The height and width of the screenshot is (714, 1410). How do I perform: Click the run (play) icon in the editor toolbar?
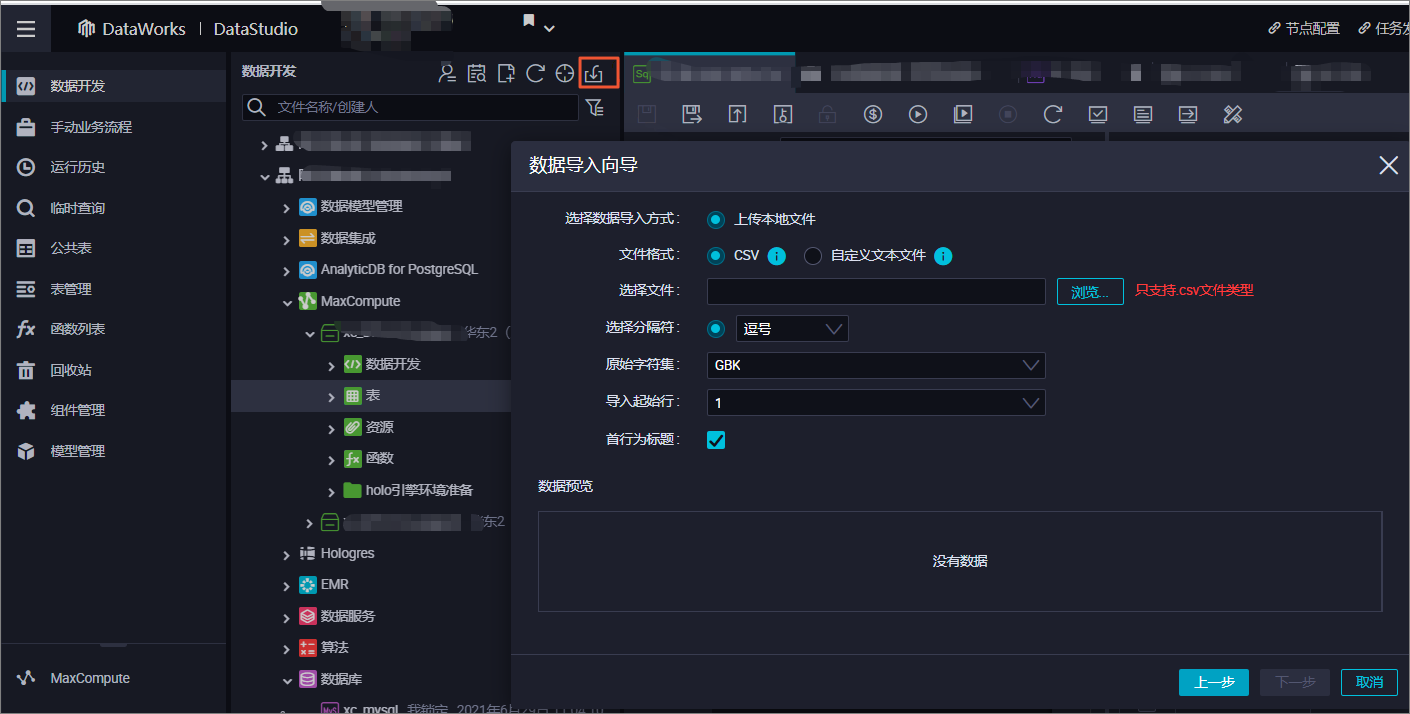tap(917, 114)
